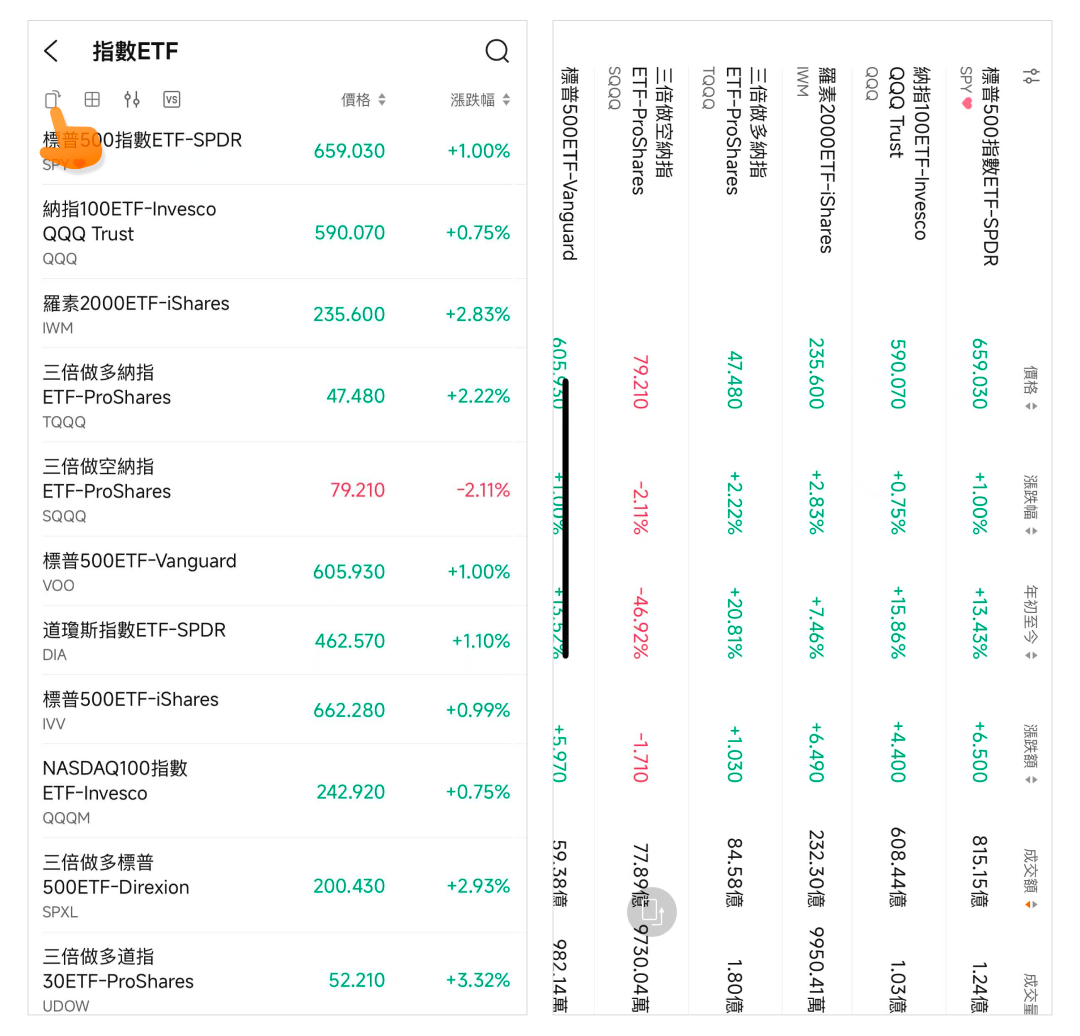Open the VS compare tool
This screenshot has width=1080, height=1036.
172,99
